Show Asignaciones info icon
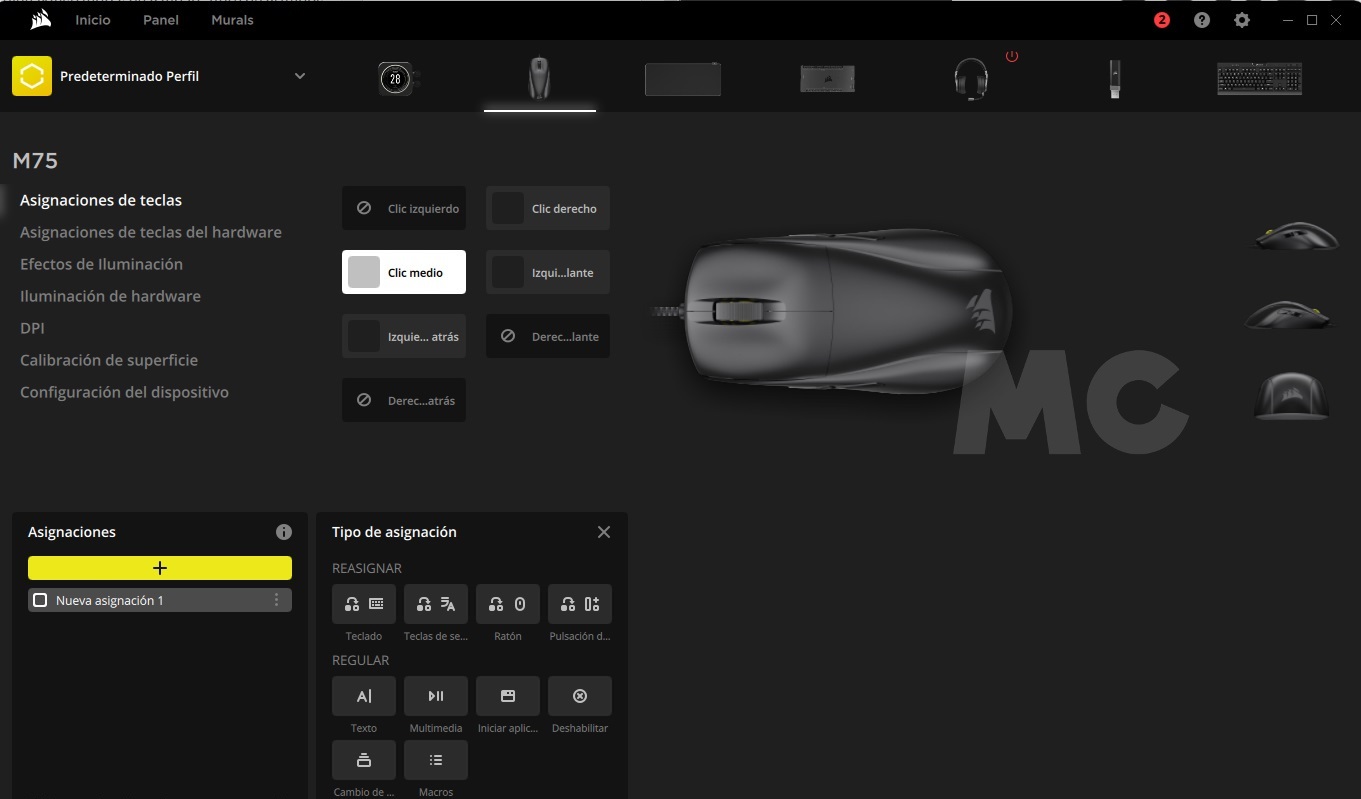The width and height of the screenshot is (1361, 799). tap(284, 532)
